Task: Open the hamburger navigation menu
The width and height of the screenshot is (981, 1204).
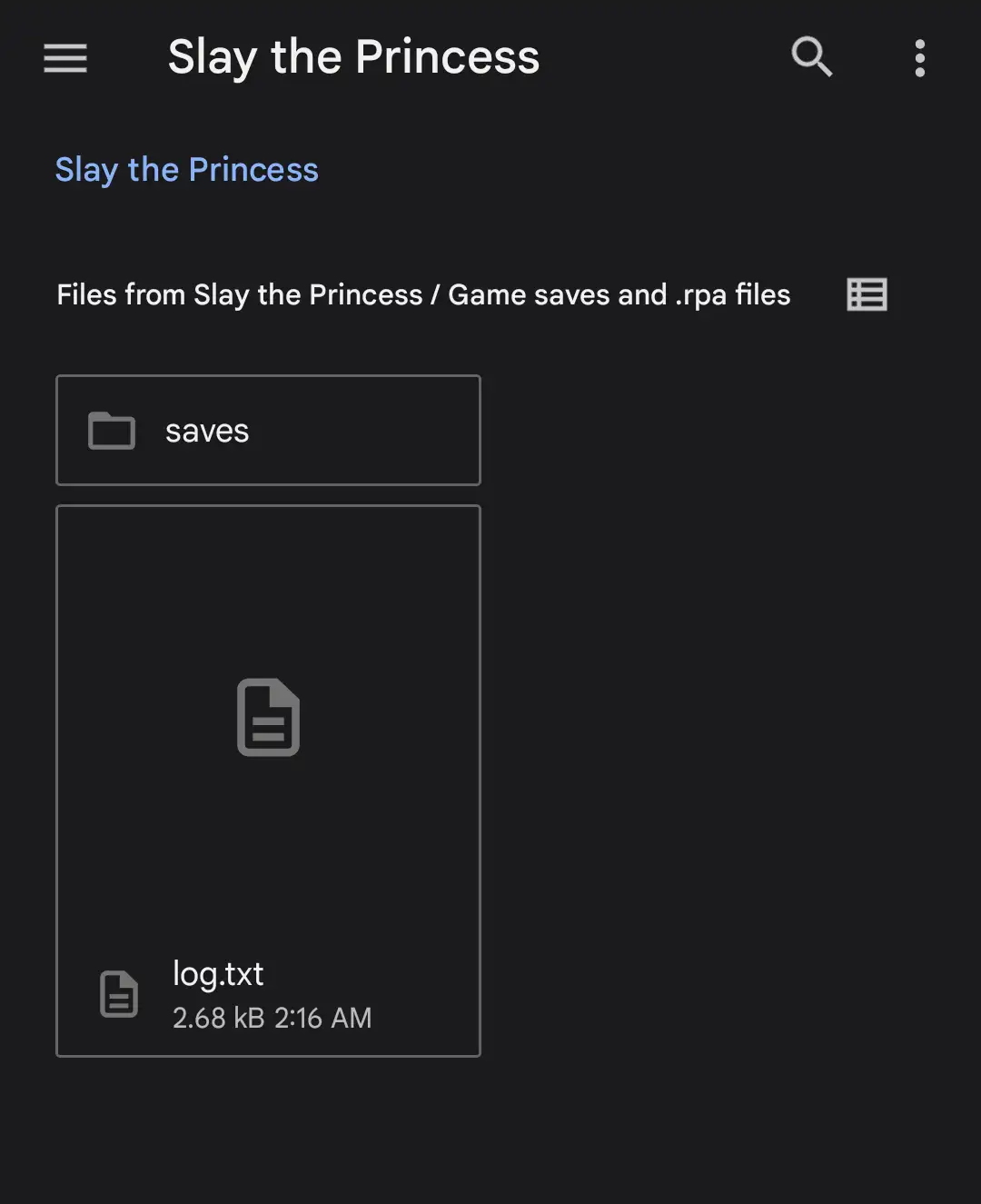Action: click(x=65, y=58)
